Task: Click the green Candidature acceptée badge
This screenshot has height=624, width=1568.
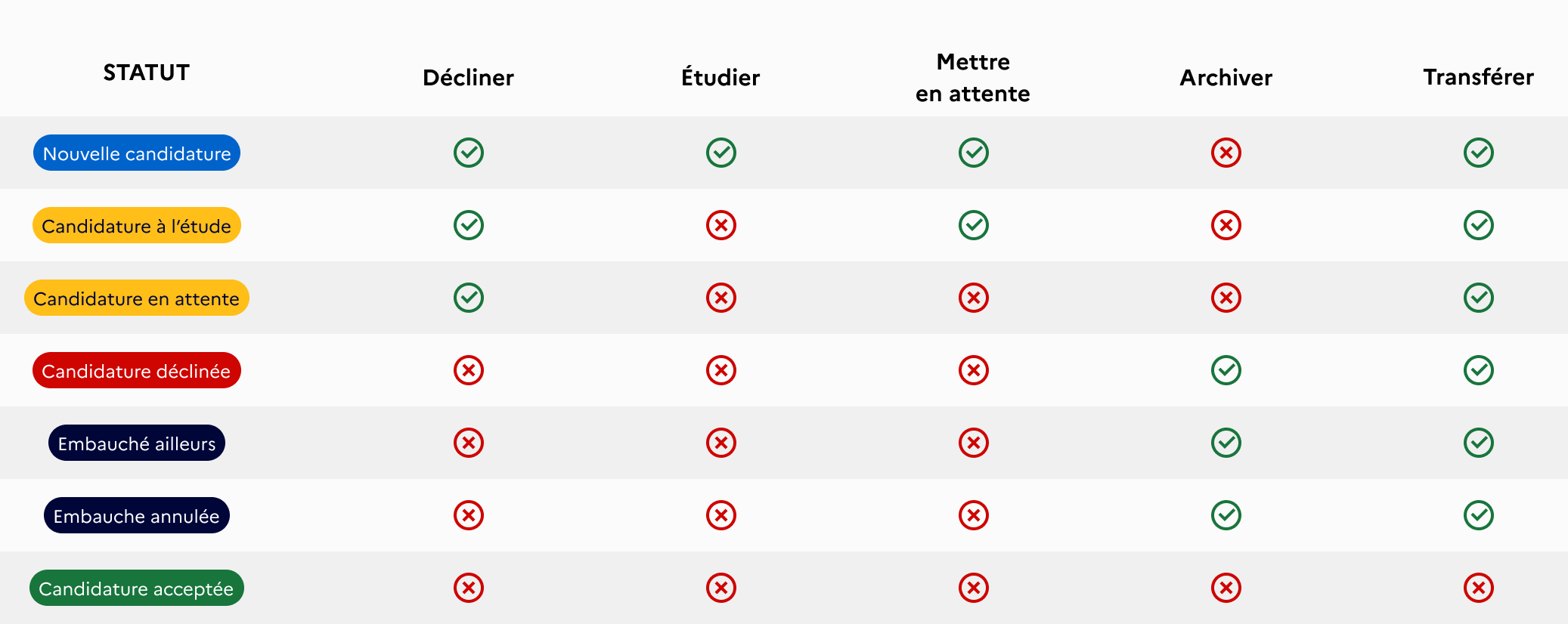Action: point(137,588)
